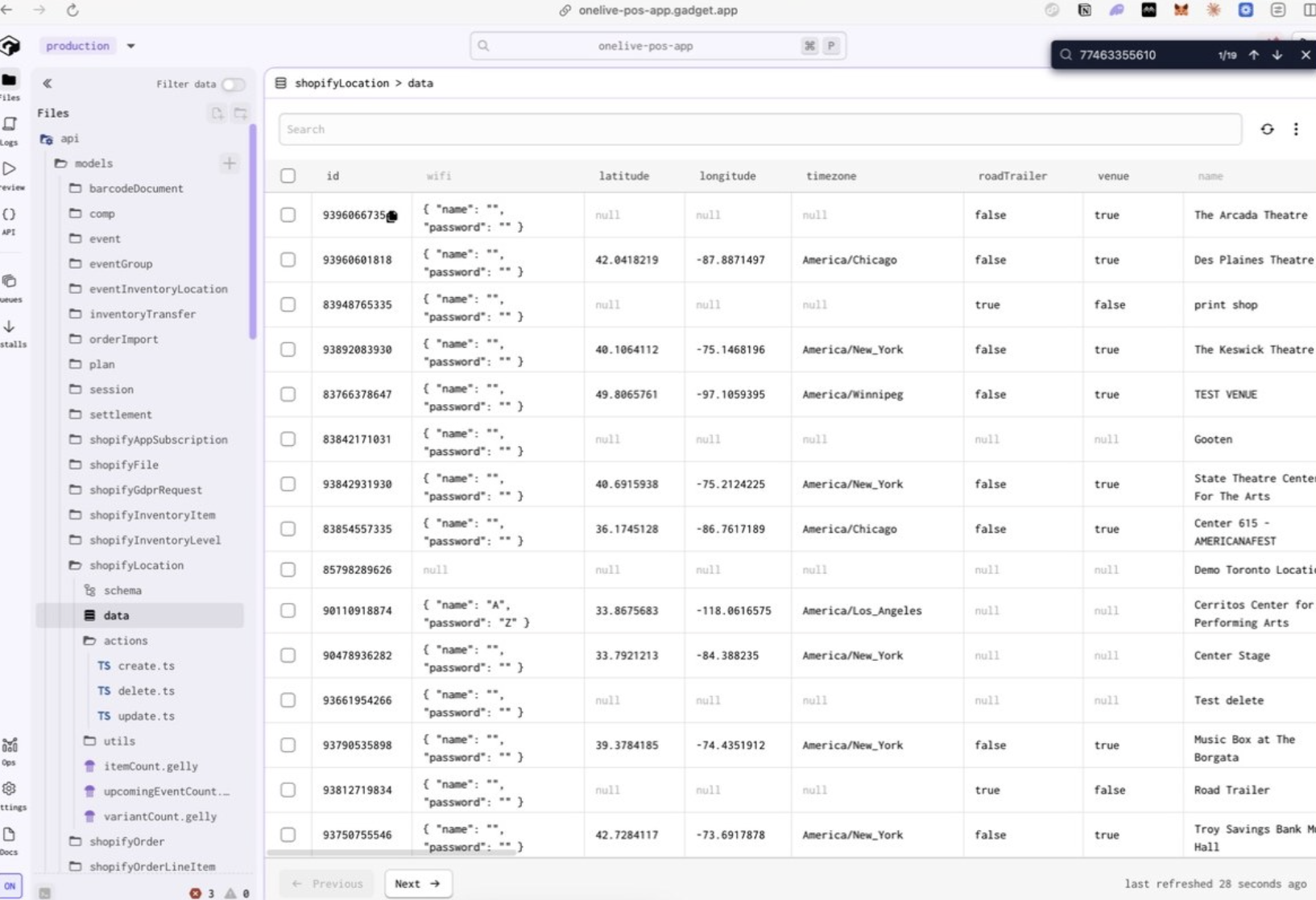The height and width of the screenshot is (900, 1316).
Task: Open the API playground sidebar icon
Action: click(10, 221)
